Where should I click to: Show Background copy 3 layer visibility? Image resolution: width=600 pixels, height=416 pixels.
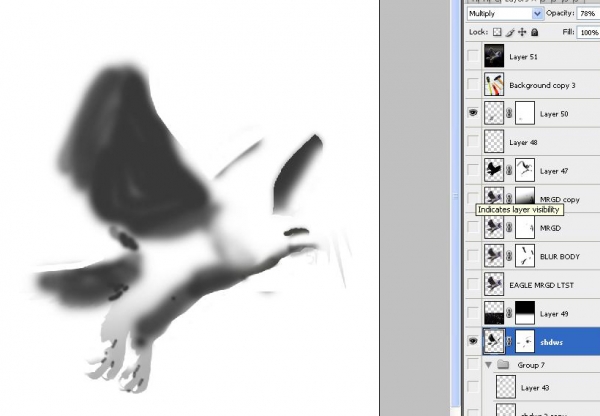(473, 85)
